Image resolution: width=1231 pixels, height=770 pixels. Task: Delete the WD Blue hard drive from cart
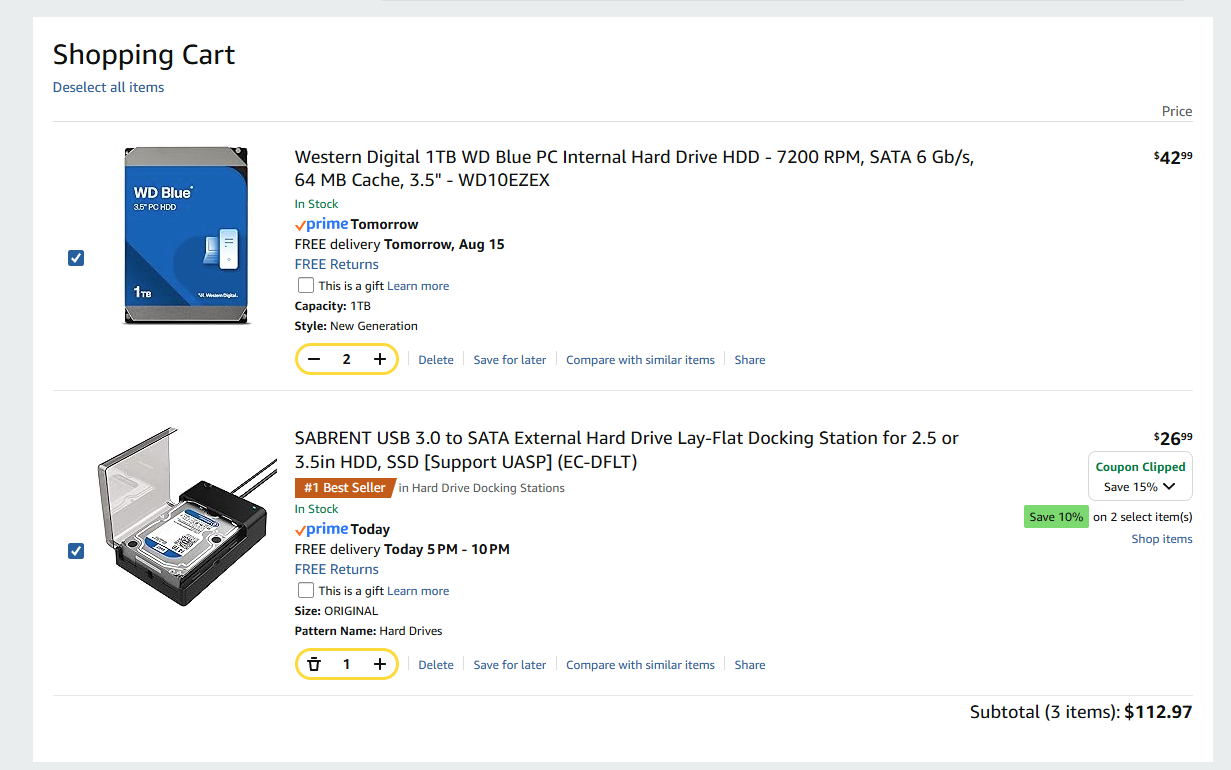click(435, 360)
